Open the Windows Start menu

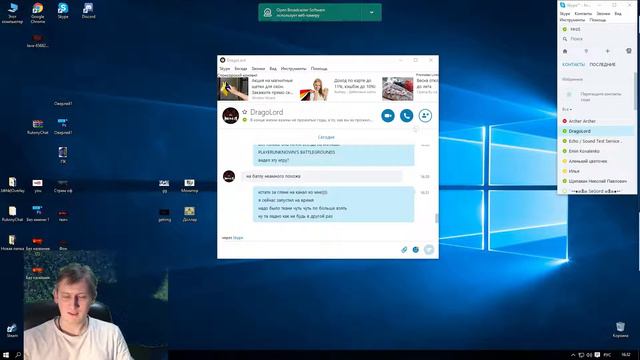pyautogui.click(x=6, y=355)
